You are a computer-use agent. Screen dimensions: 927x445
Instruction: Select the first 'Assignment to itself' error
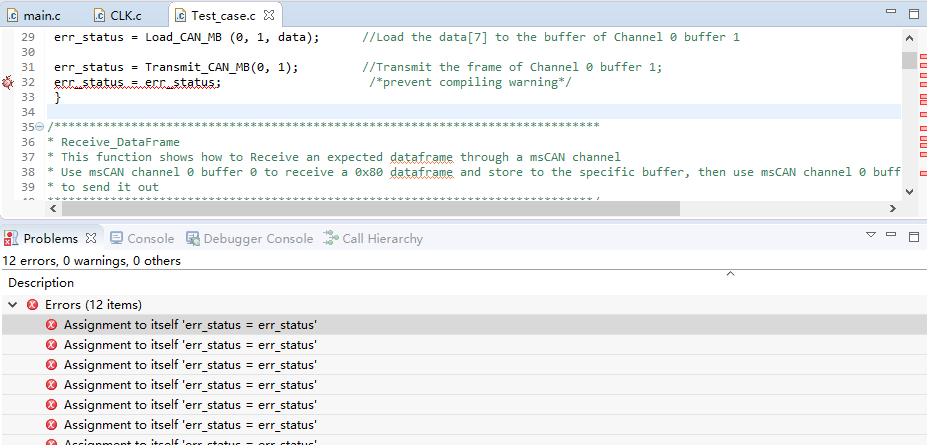[190, 325]
